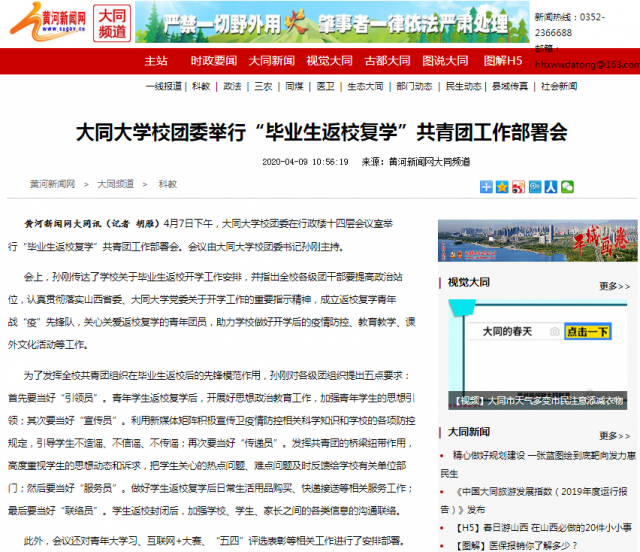Click 更多 next to 大同新闻 sidebar heading
Viewport: 640px width, 552px height.
coord(614,436)
